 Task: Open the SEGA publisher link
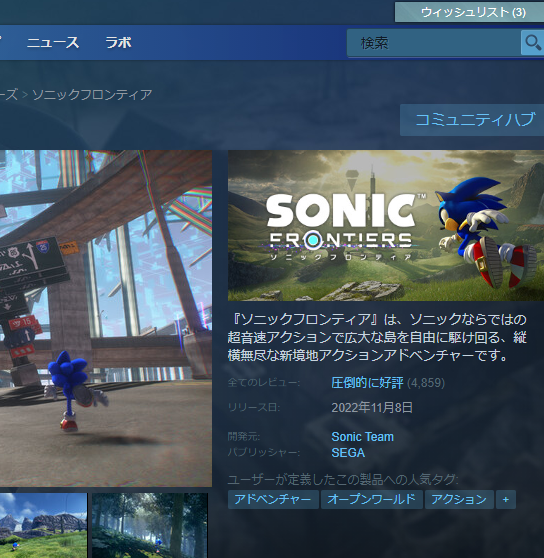click(x=348, y=453)
